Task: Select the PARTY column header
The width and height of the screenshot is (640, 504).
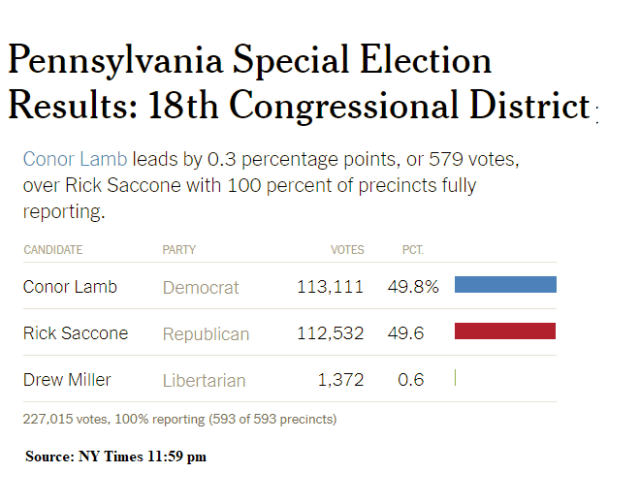Action: point(179,250)
